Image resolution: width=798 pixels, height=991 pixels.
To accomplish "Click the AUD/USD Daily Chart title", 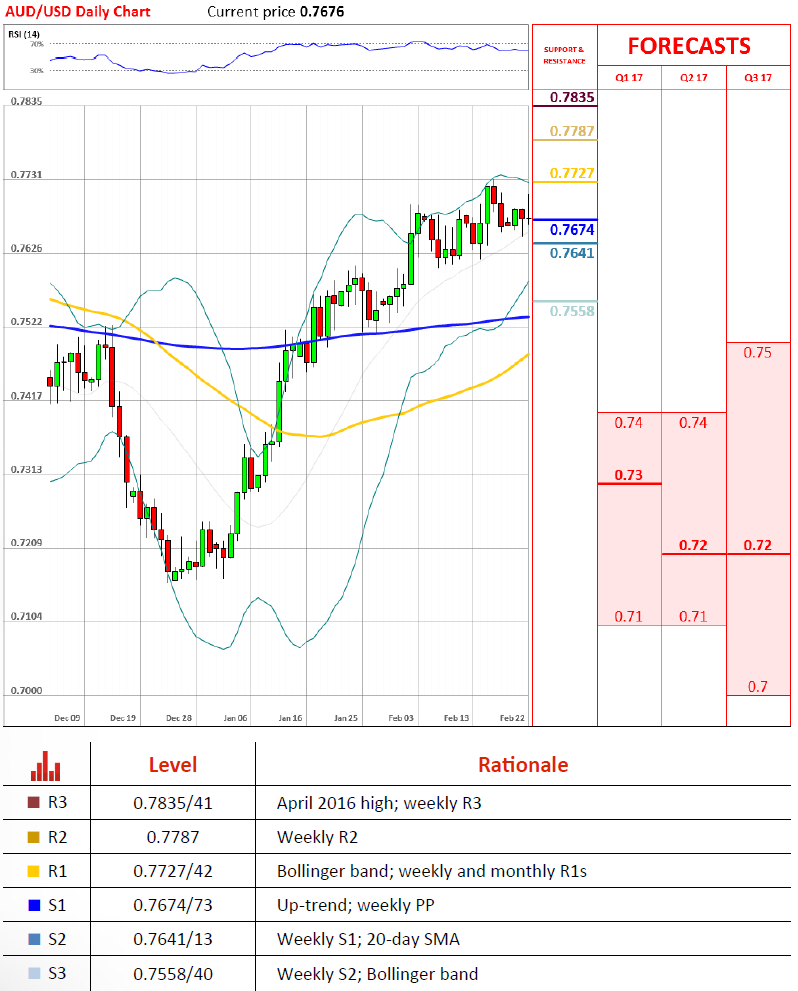I will coord(78,11).
